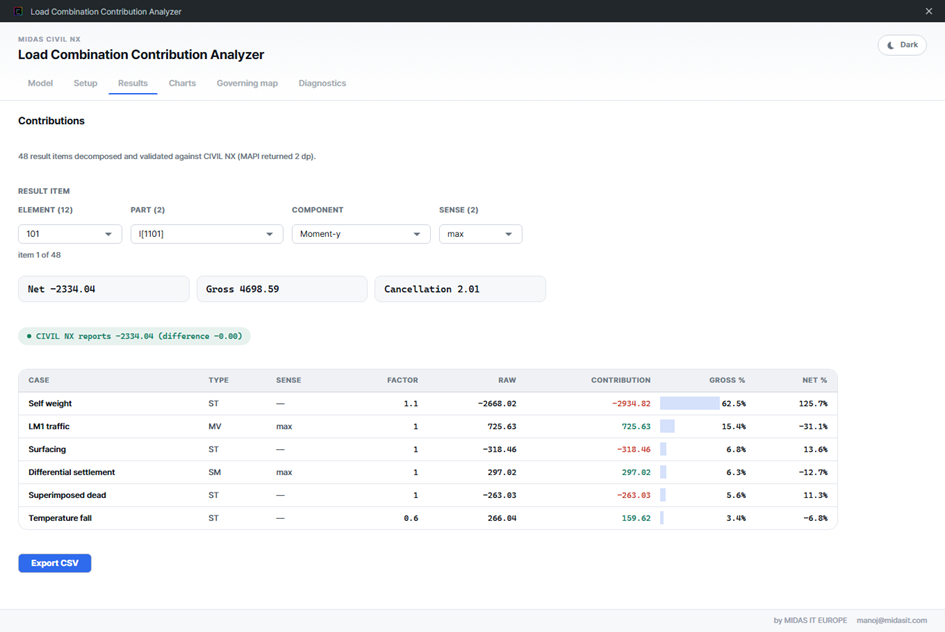
Task: Switch to the Setup tab
Action: [86, 83]
